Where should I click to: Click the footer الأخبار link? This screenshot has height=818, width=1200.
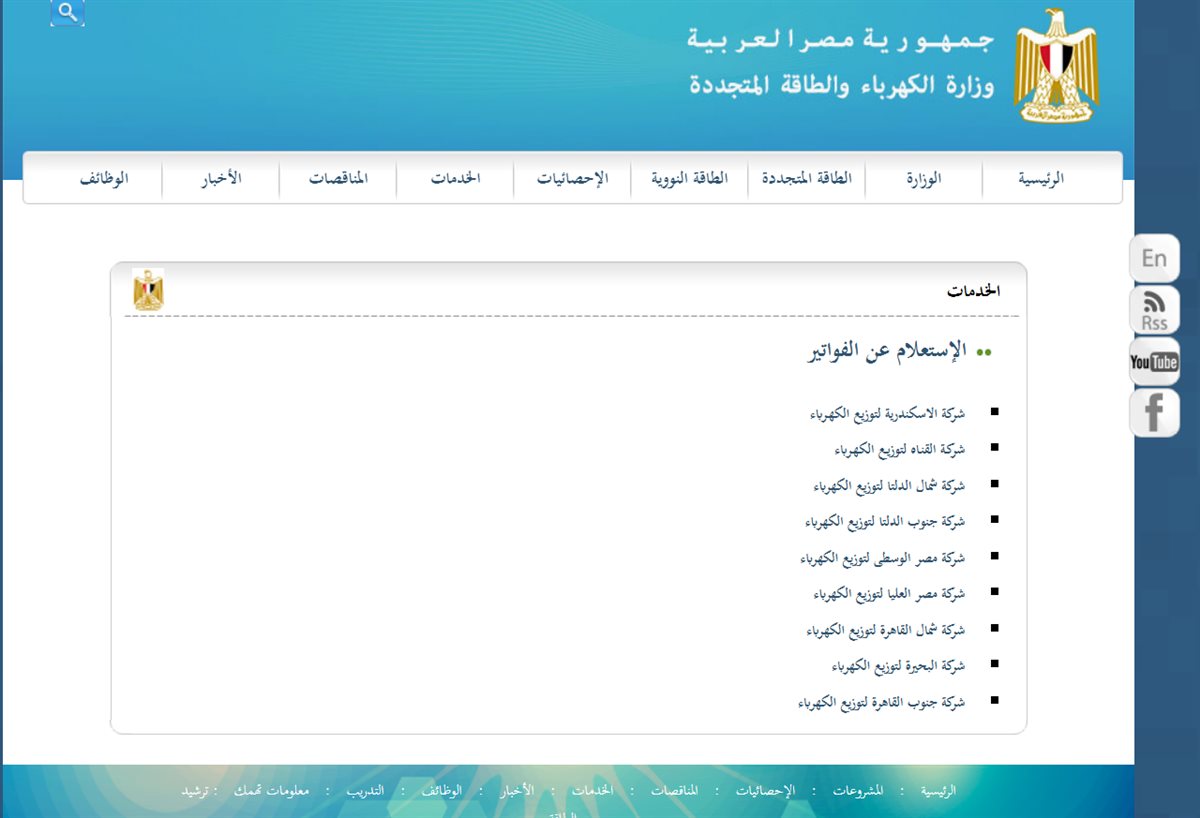517,790
